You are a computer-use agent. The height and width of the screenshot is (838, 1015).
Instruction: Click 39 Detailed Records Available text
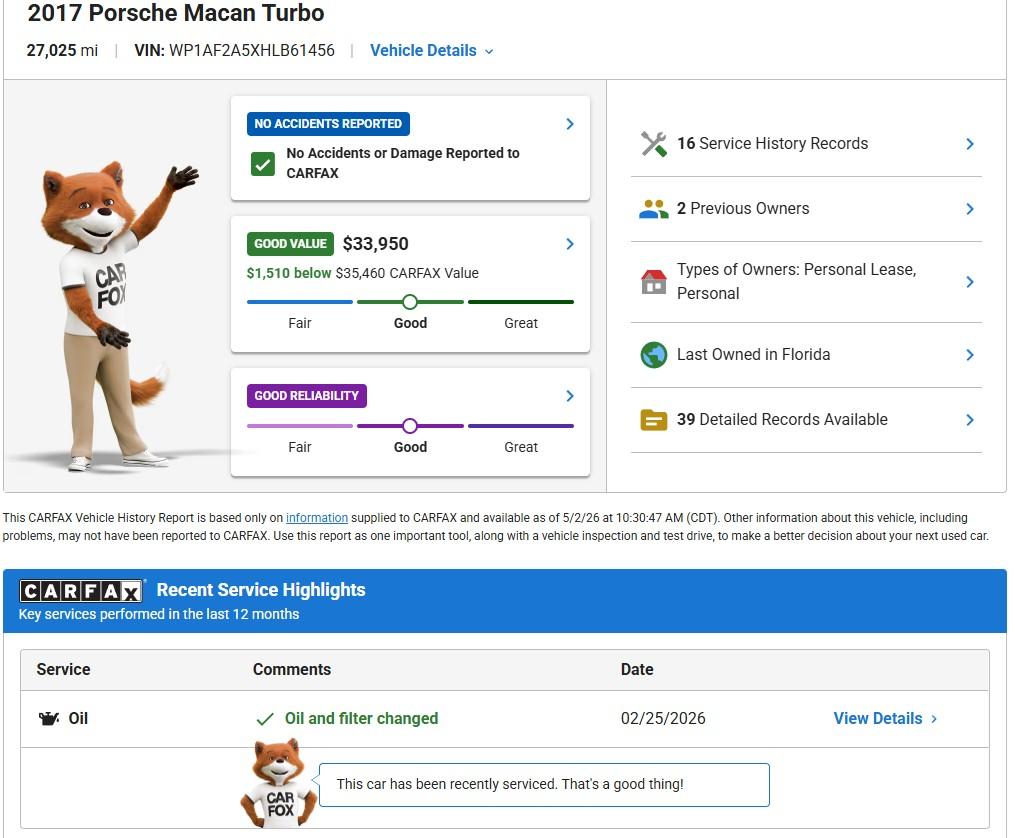pos(782,419)
